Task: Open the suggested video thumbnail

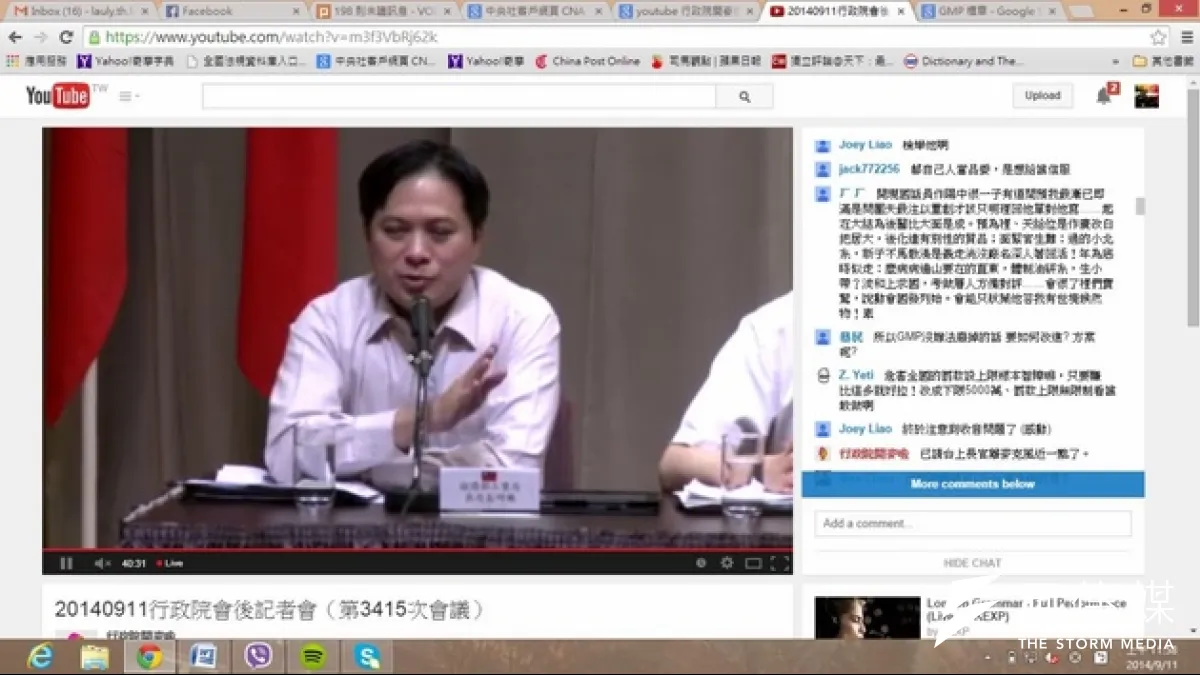Action: click(867, 618)
